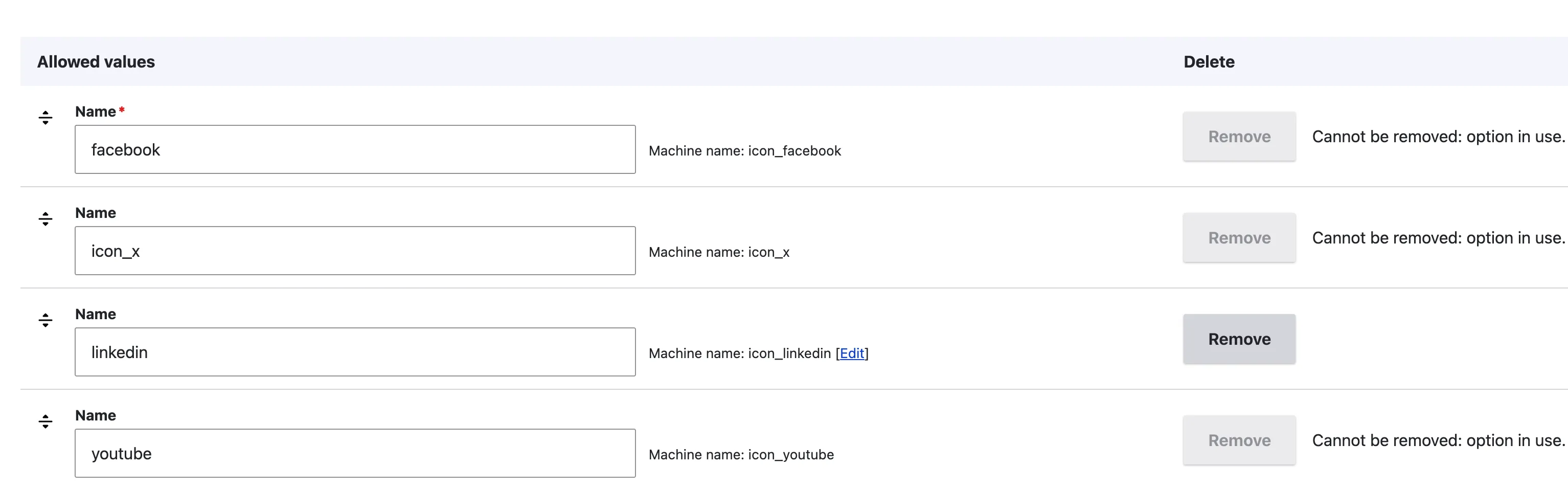The width and height of the screenshot is (1568, 488).
Task: Click into the icon_x name field
Action: click(x=355, y=251)
